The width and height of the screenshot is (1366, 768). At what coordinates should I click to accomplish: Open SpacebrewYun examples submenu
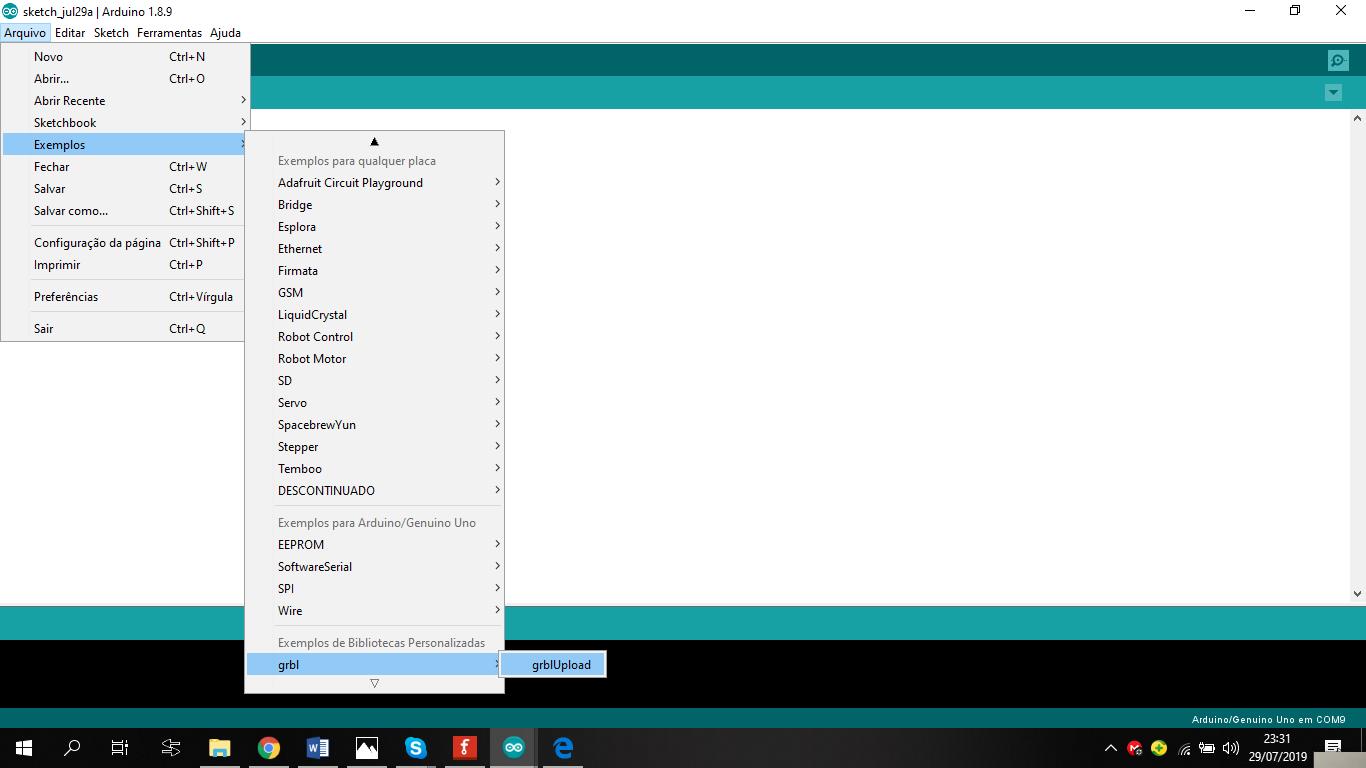pos(374,425)
